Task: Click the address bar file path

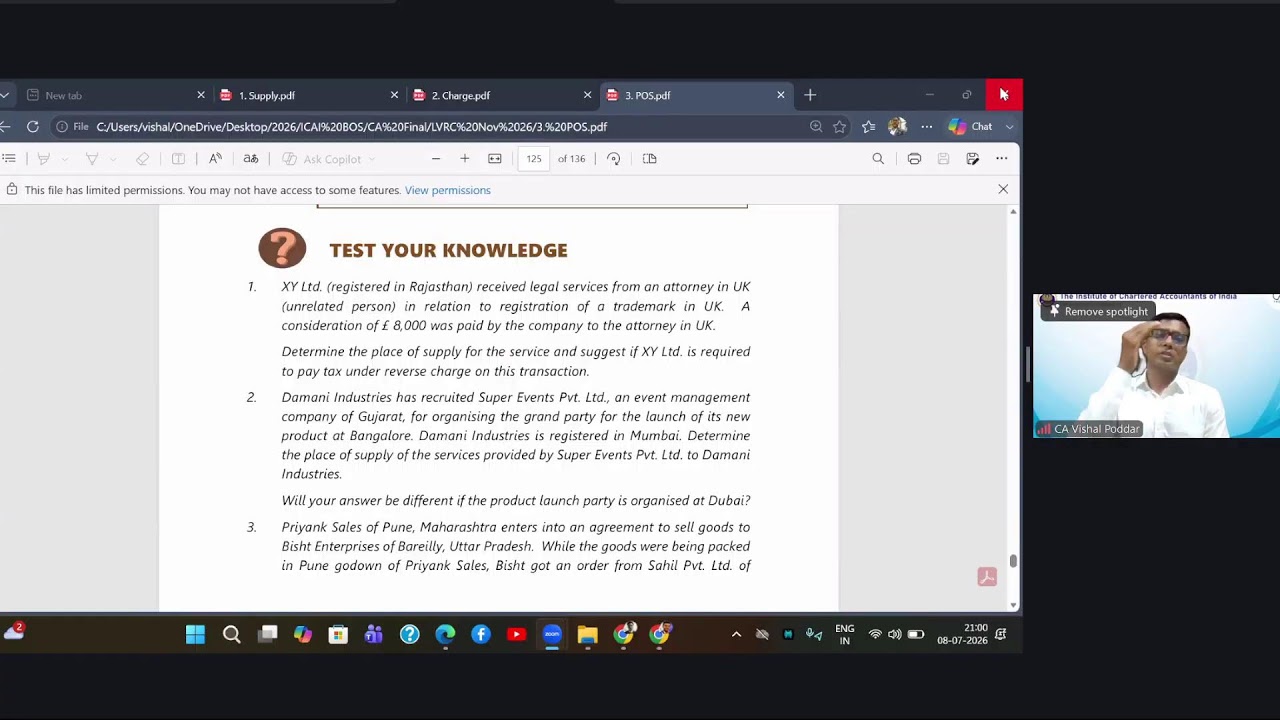Action: click(352, 127)
